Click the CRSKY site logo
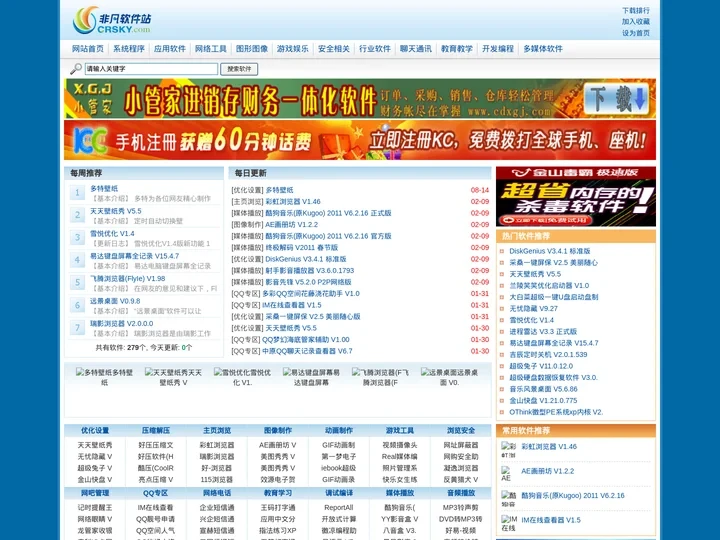The height and width of the screenshot is (540, 720). [x=112, y=21]
